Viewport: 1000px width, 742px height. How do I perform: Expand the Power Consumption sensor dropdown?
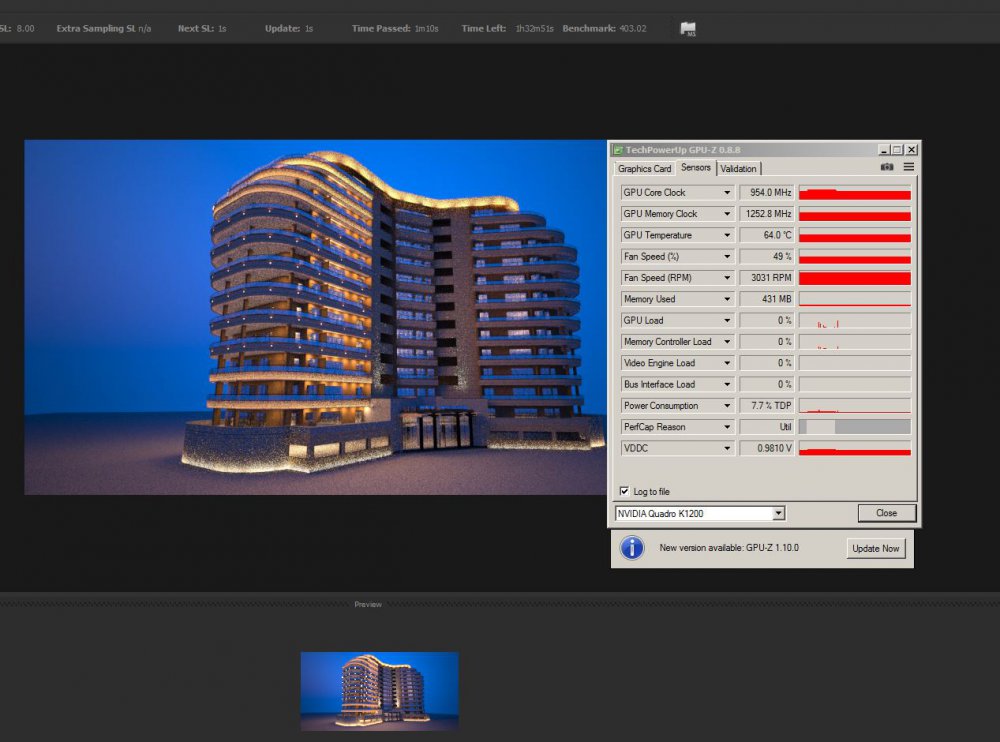[x=727, y=406]
